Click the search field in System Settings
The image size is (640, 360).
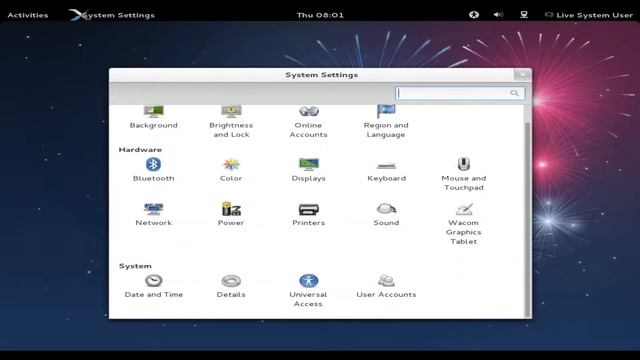[460, 93]
